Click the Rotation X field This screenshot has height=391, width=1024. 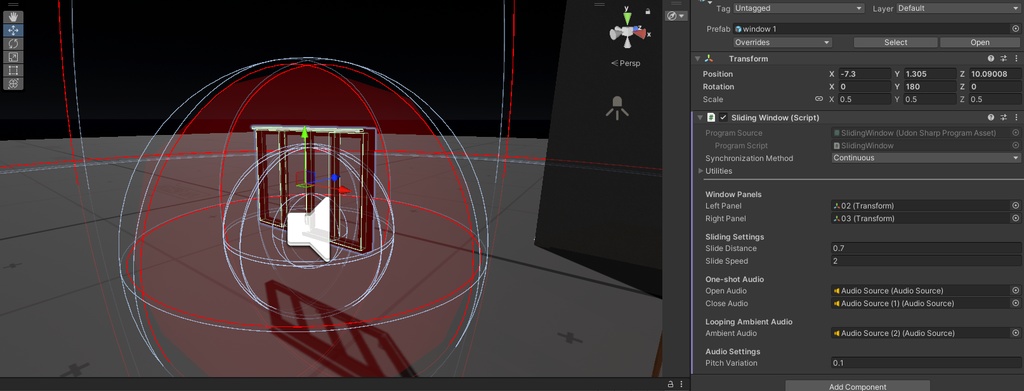coord(865,87)
